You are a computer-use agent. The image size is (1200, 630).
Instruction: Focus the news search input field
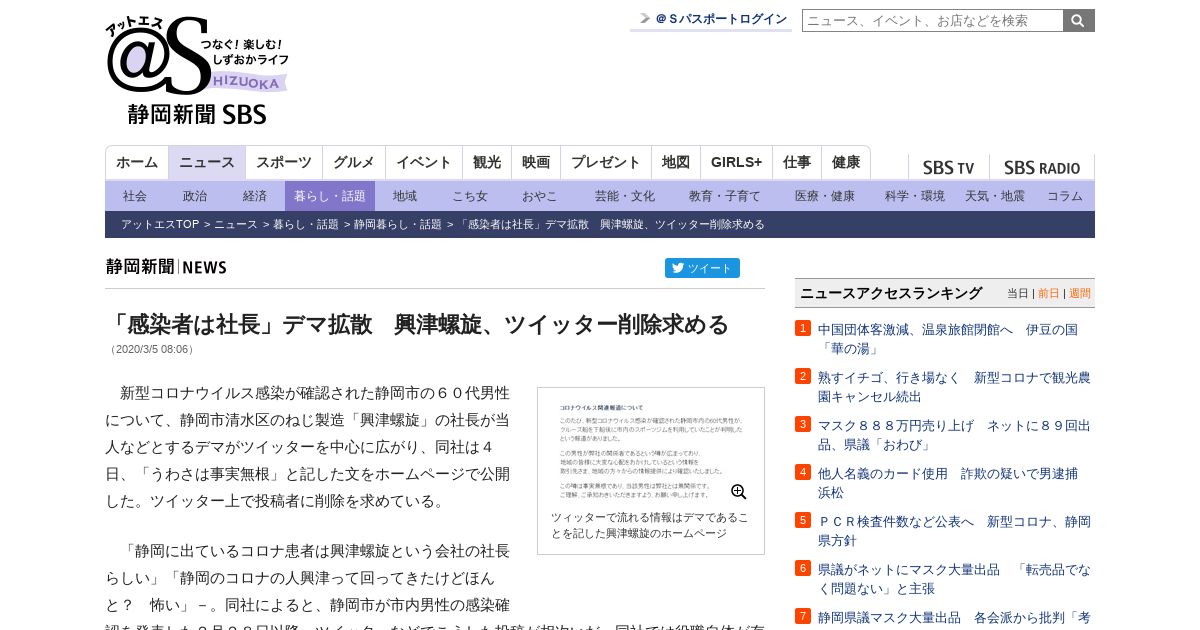coord(933,20)
